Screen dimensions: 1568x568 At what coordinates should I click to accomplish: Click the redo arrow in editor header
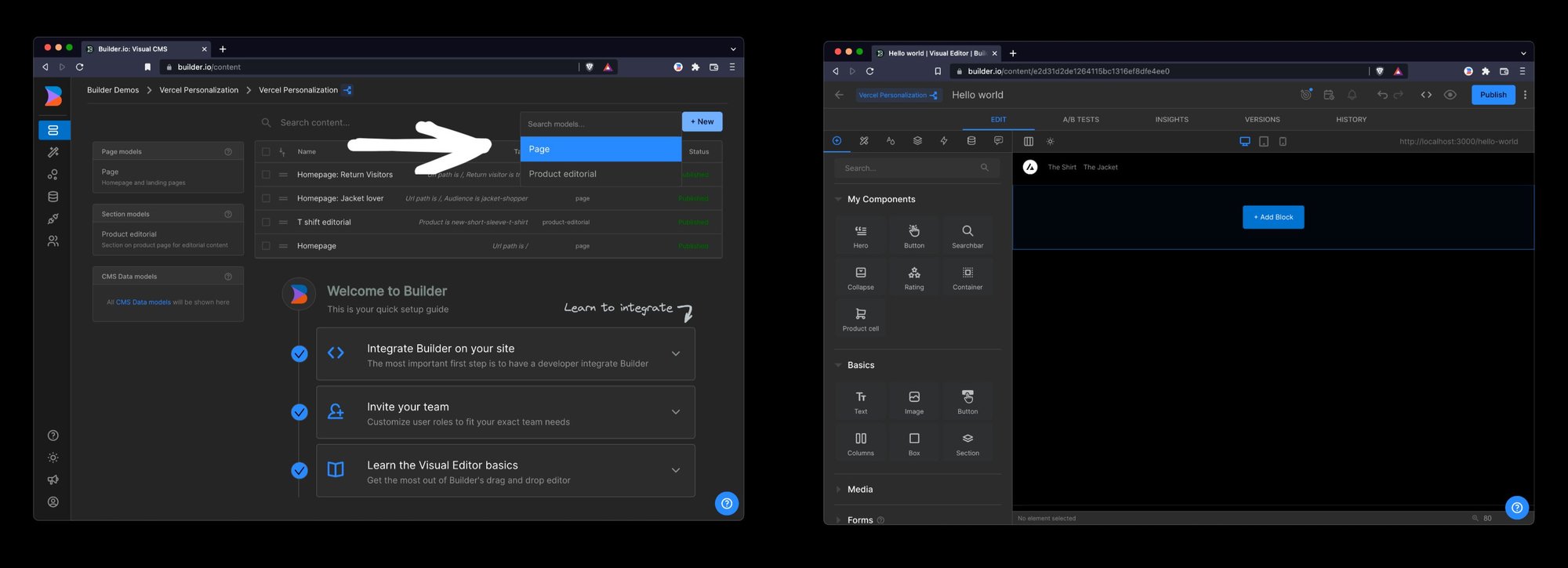[x=1399, y=95]
